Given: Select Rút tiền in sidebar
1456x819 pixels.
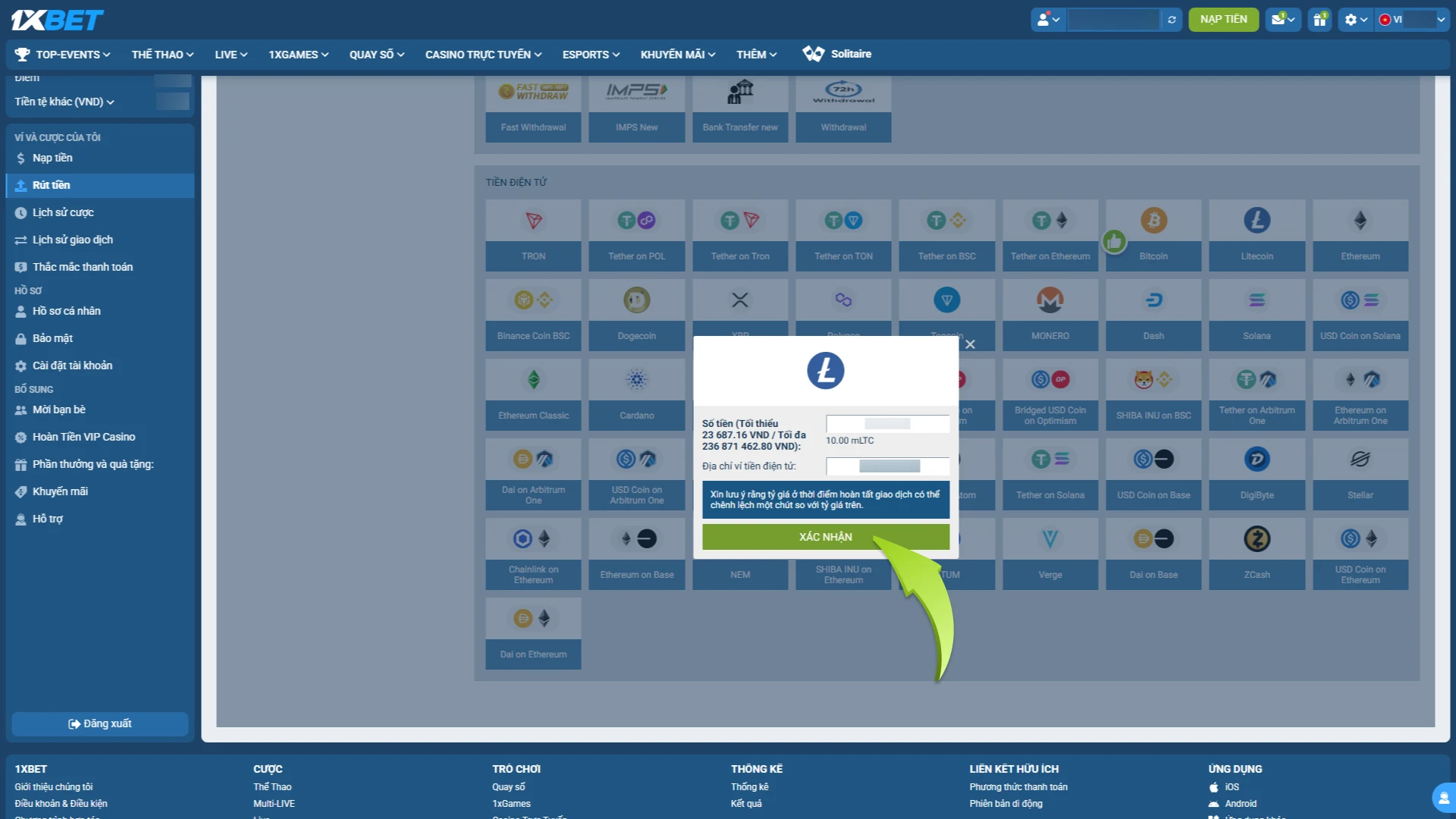Looking at the screenshot, I should tap(99, 185).
